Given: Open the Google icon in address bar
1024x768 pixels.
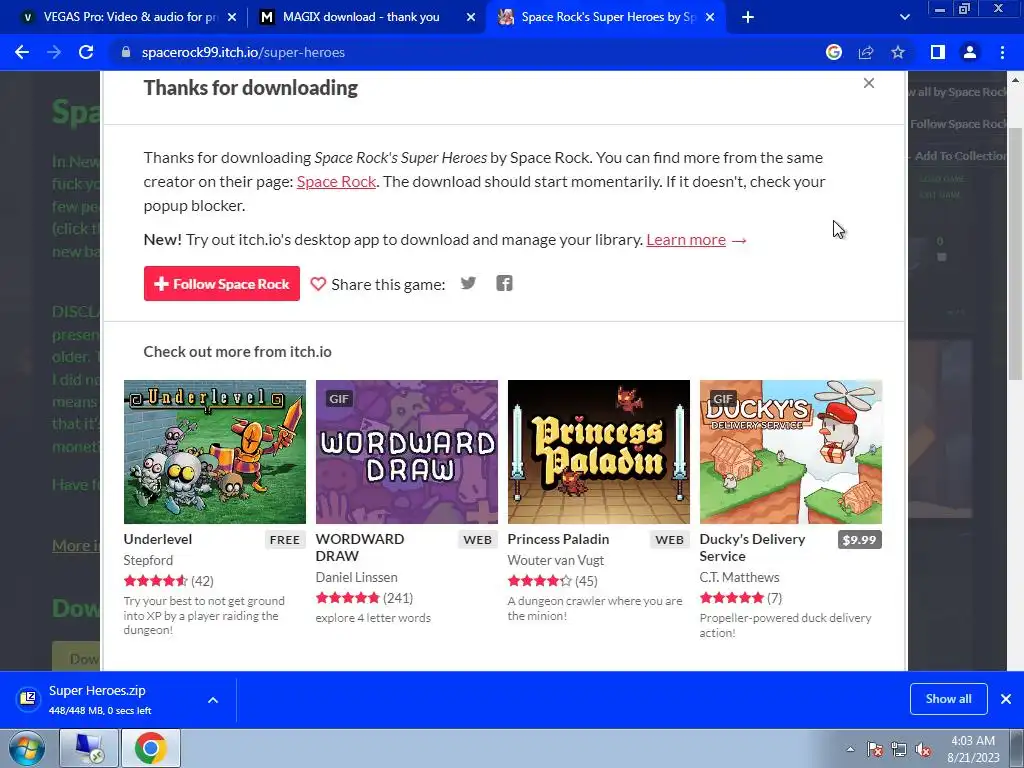Looking at the screenshot, I should pos(834,52).
